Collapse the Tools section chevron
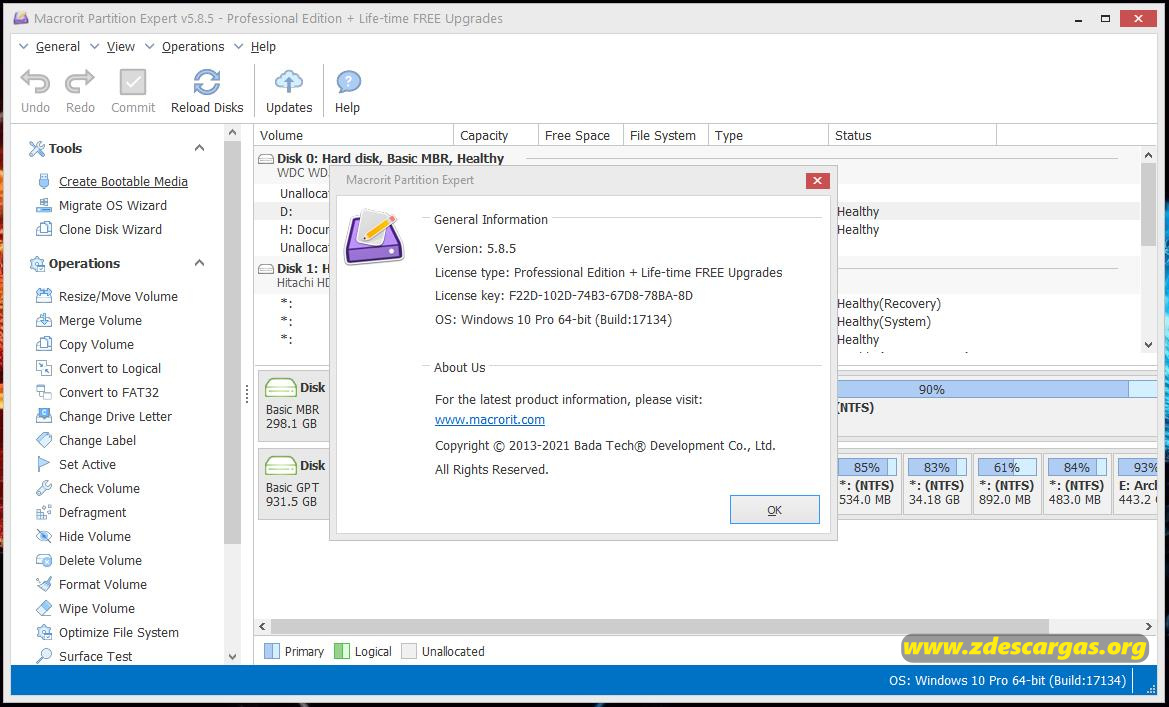This screenshot has height=707, width=1169. coord(200,148)
